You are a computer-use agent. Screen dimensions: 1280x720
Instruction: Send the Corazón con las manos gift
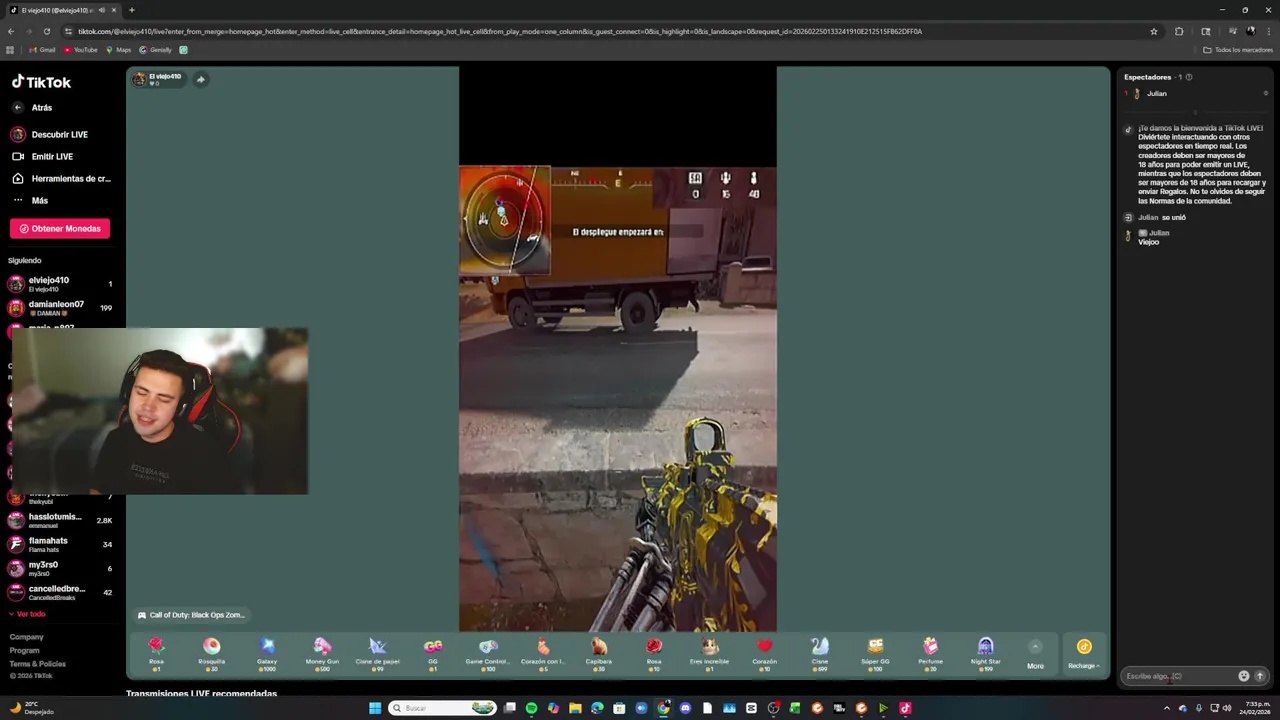pos(543,653)
